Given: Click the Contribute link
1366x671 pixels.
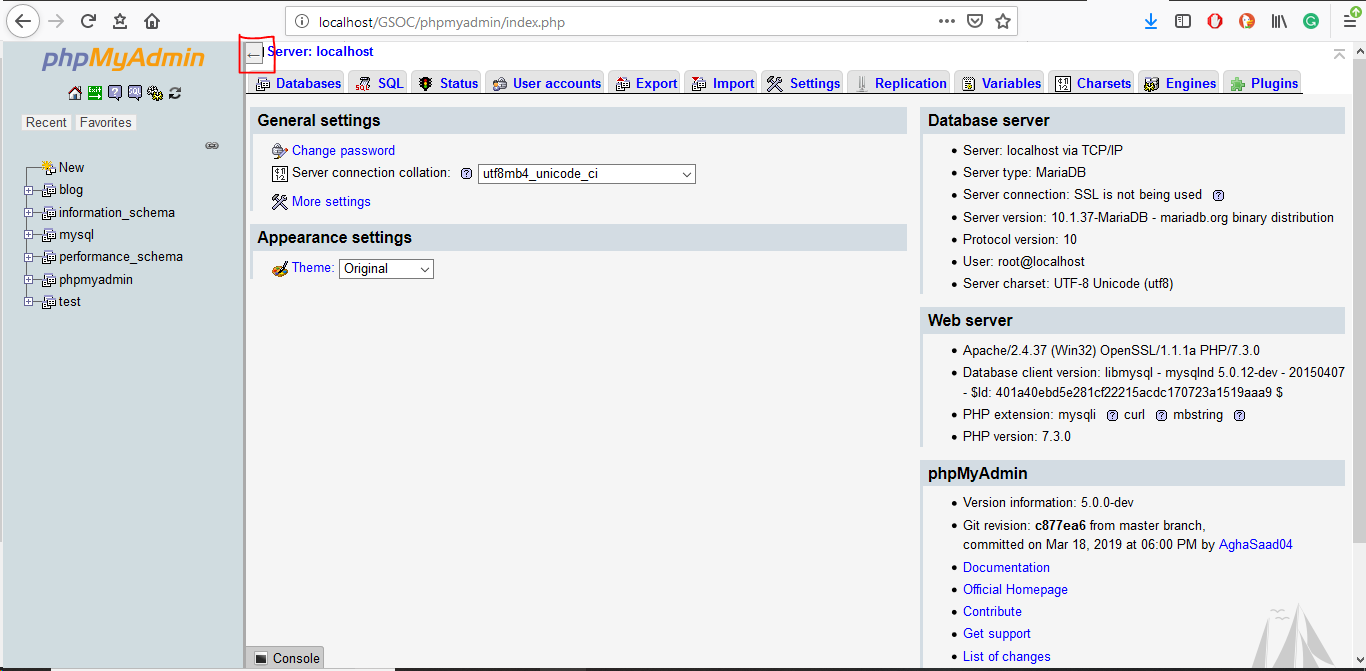Looking at the screenshot, I should point(992,611).
